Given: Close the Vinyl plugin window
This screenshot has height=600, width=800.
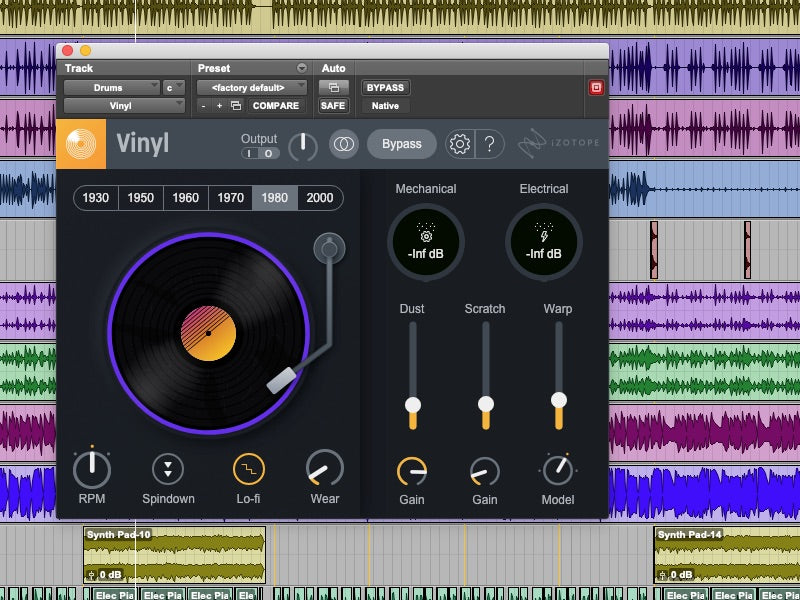Looking at the screenshot, I should pyautogui.click(x=67, y=51).
